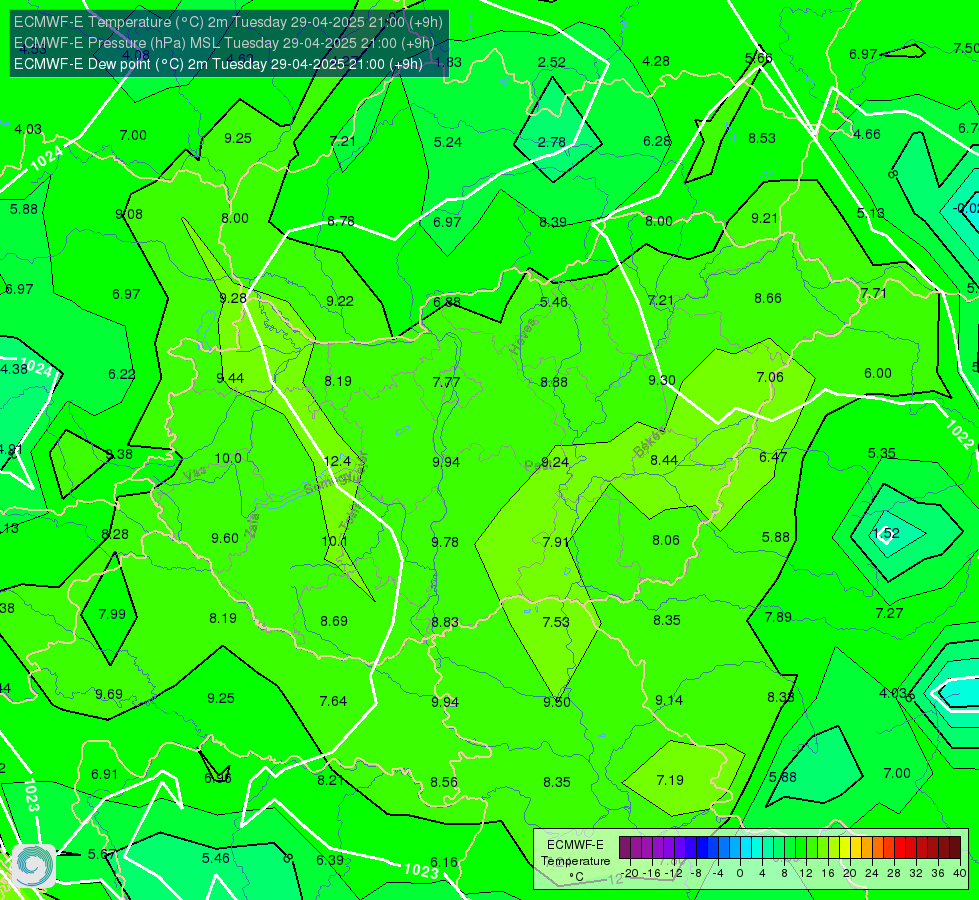Click the 7.91 map value
Screen dimensions: 979x900
[556, 542]
